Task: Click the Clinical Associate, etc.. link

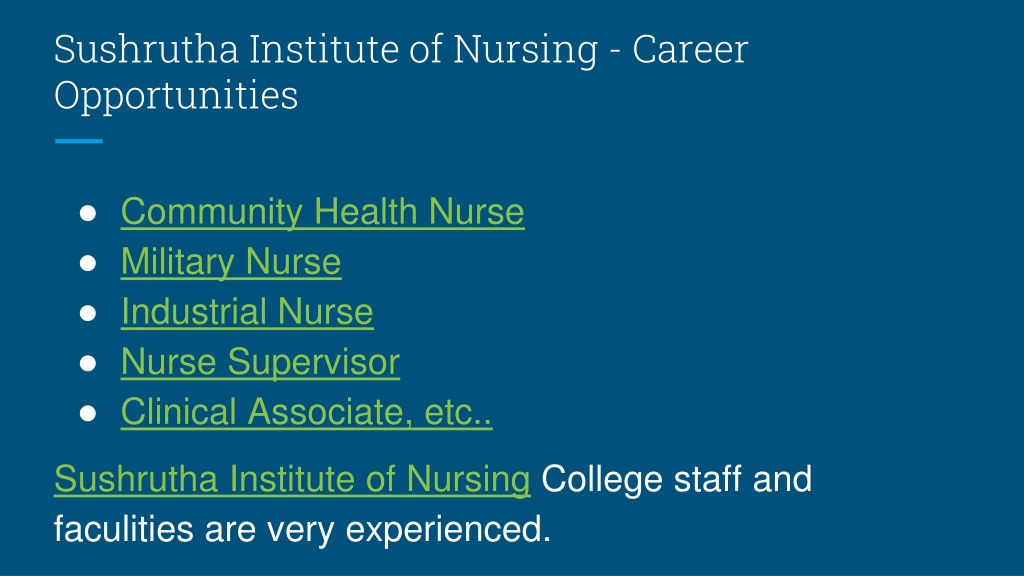Action: [x=306, y=412]
